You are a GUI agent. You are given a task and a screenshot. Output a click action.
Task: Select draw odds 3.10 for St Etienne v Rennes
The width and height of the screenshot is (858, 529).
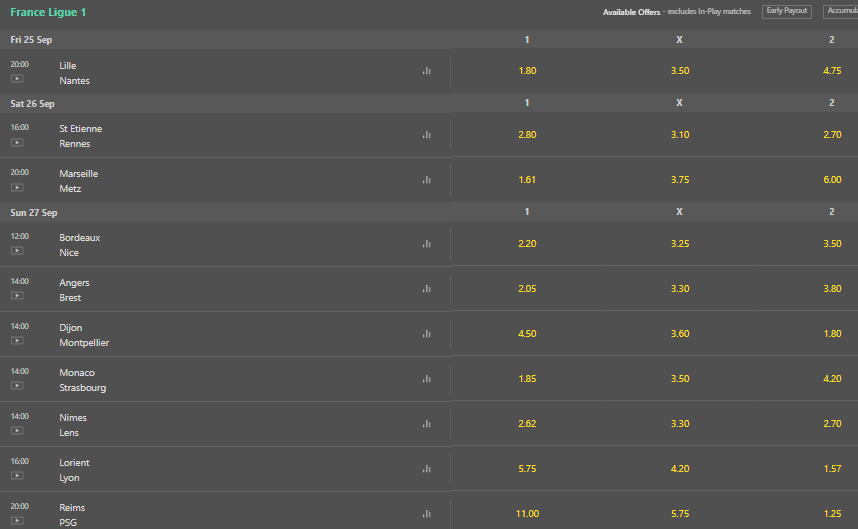pyautogui.click(x=680, y=135)
